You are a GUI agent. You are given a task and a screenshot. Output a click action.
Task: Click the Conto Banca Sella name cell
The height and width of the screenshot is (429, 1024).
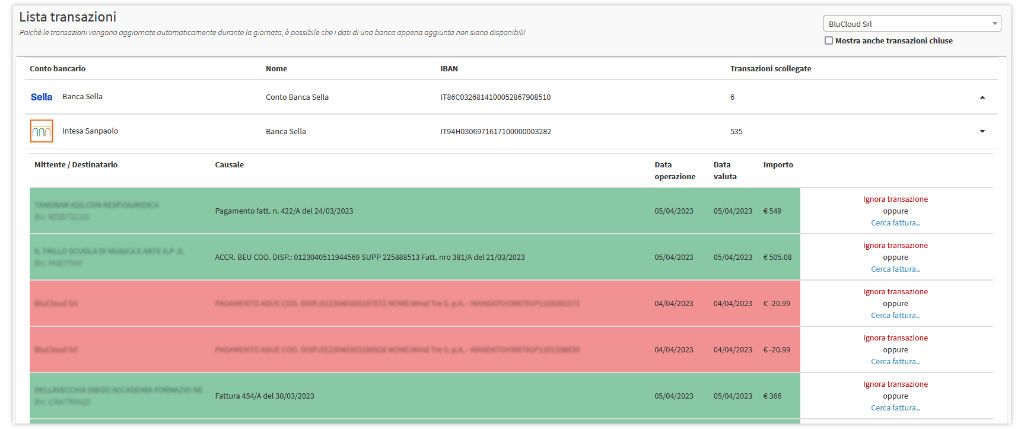click(297, 97)
